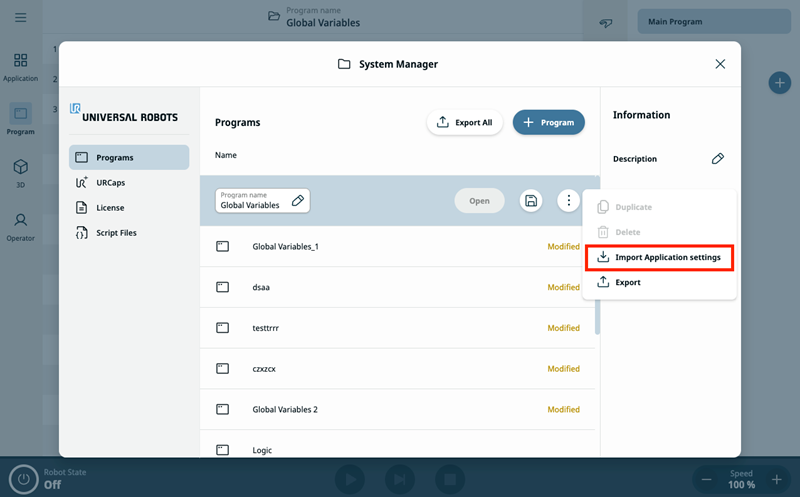The width and height of the screenshot is (800, 497).
Task: Stop the program with Stop button
Action: point(450,479)
